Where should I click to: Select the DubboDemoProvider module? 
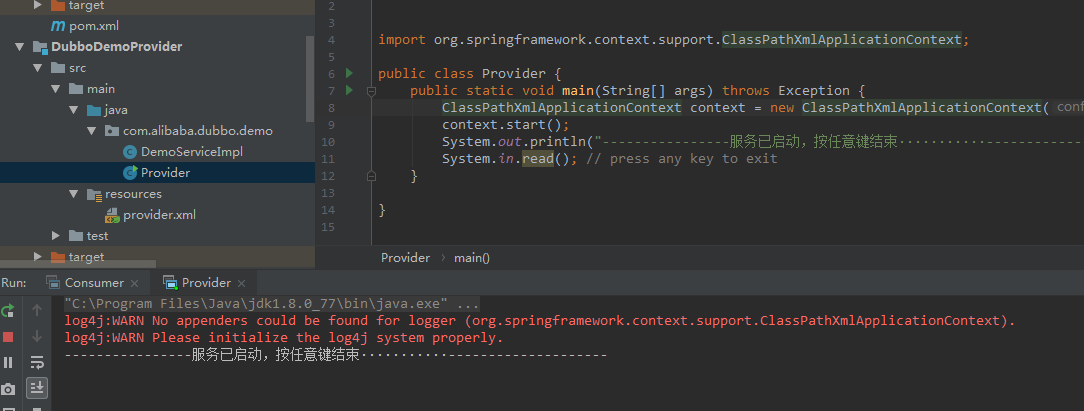pos(117,47)
